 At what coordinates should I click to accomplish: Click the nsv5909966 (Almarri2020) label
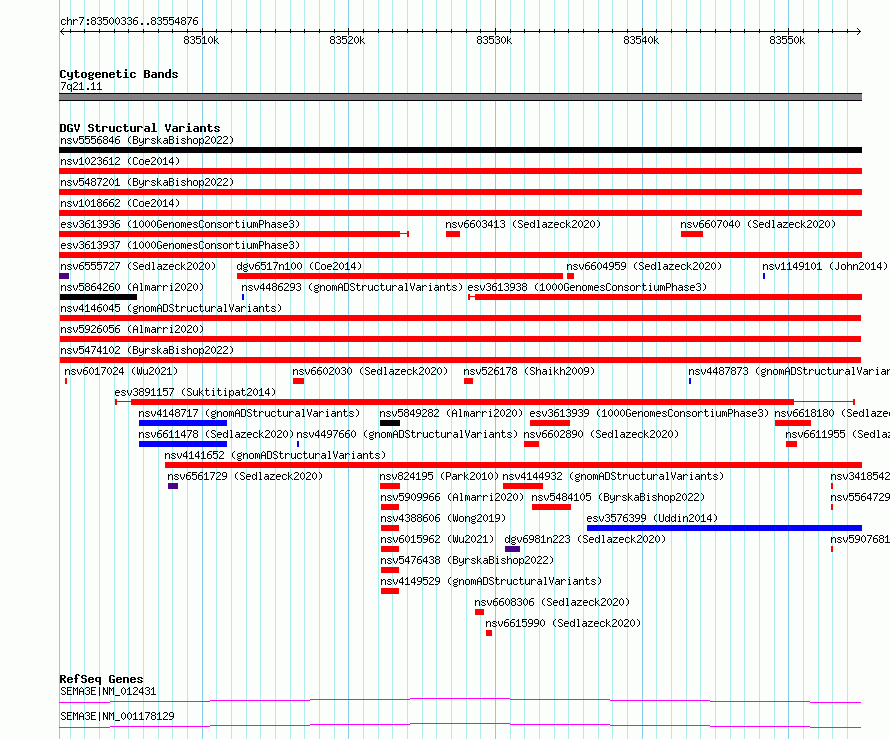click(x=452, y=497)
